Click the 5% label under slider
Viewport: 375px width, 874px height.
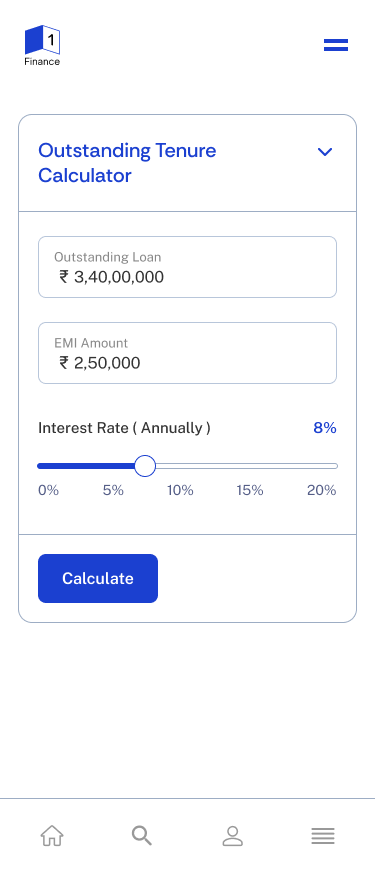click(113, 491)
